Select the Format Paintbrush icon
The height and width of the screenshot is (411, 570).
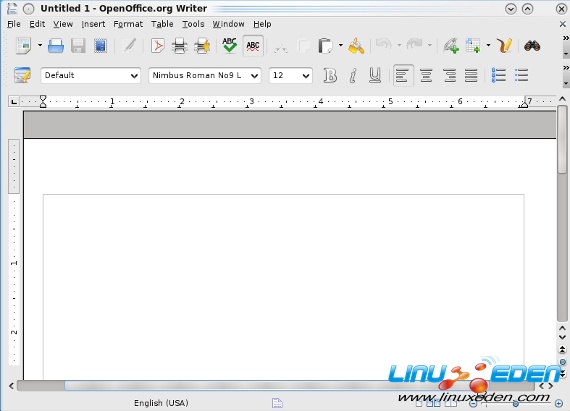[x=356, y=46]
